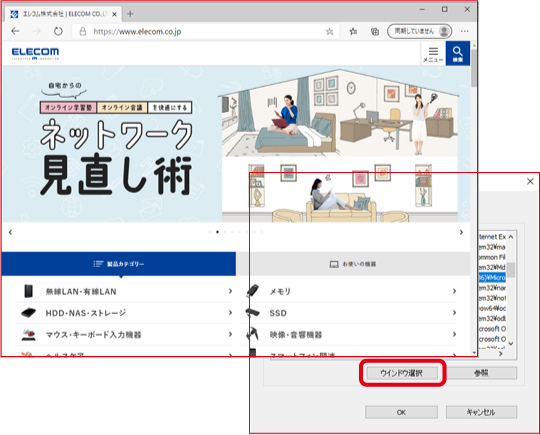540x435 pixels.
Task: Select highlighted '86)¥Micro' list entry
Action: point(492,277)
